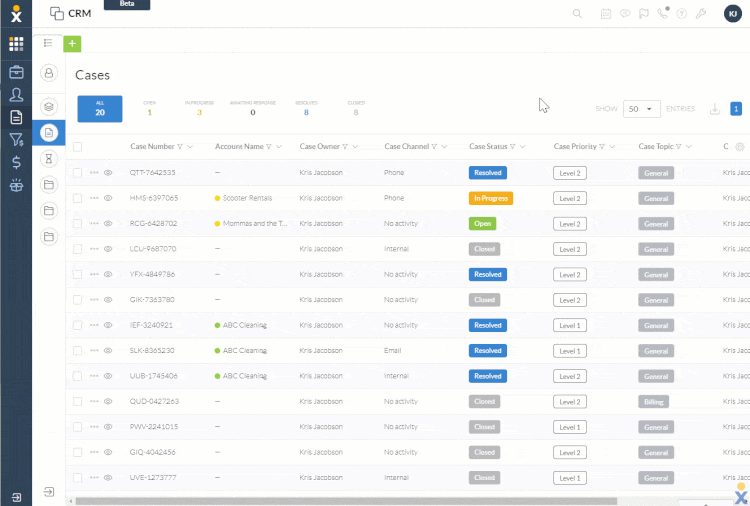
Task: Click the logout icon at bottom of dark sidebar
Action: 16,497
